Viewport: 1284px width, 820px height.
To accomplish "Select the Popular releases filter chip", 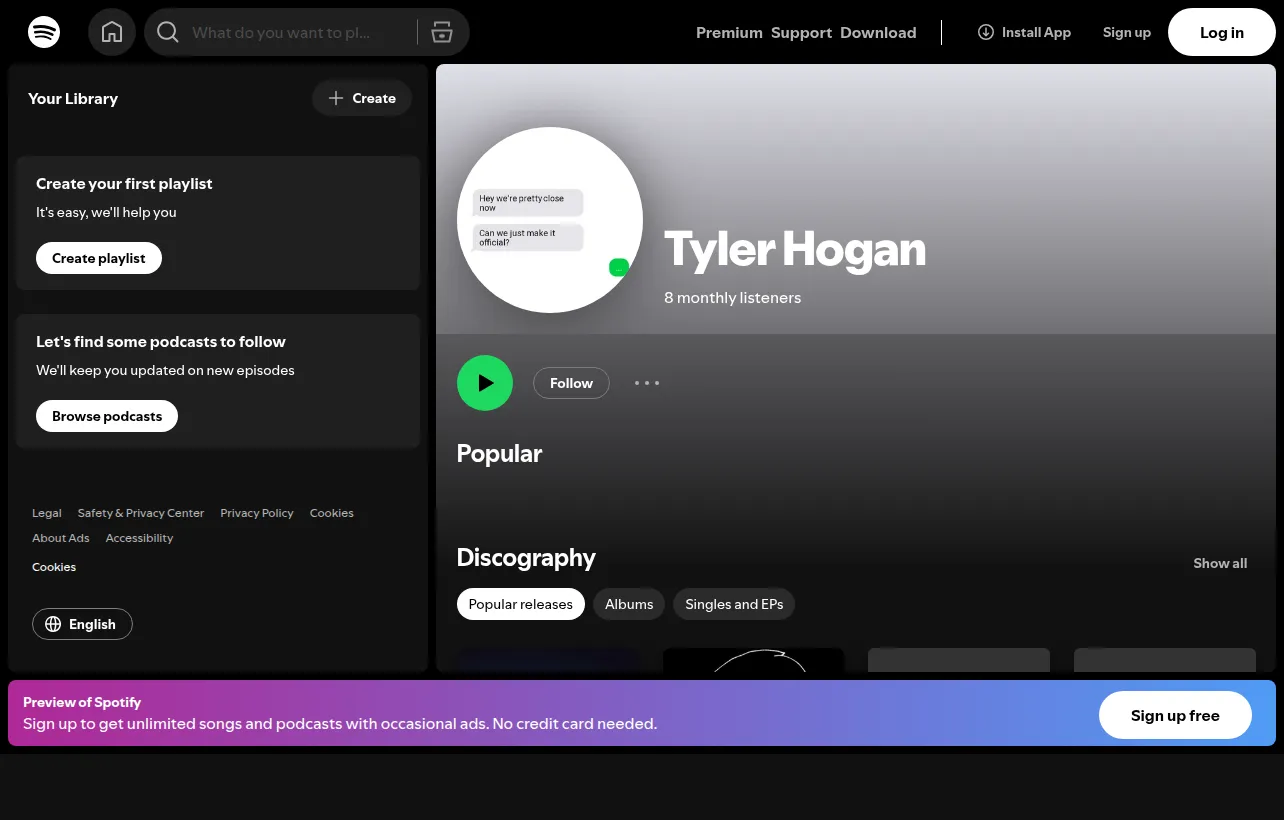I will pyautogui.click(x=520, y=604).
